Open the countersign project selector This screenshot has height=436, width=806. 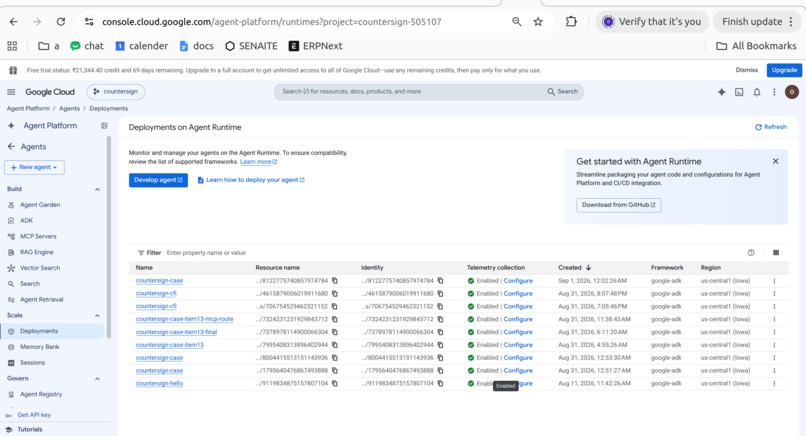pyautogui.click(x=116, y=92)
